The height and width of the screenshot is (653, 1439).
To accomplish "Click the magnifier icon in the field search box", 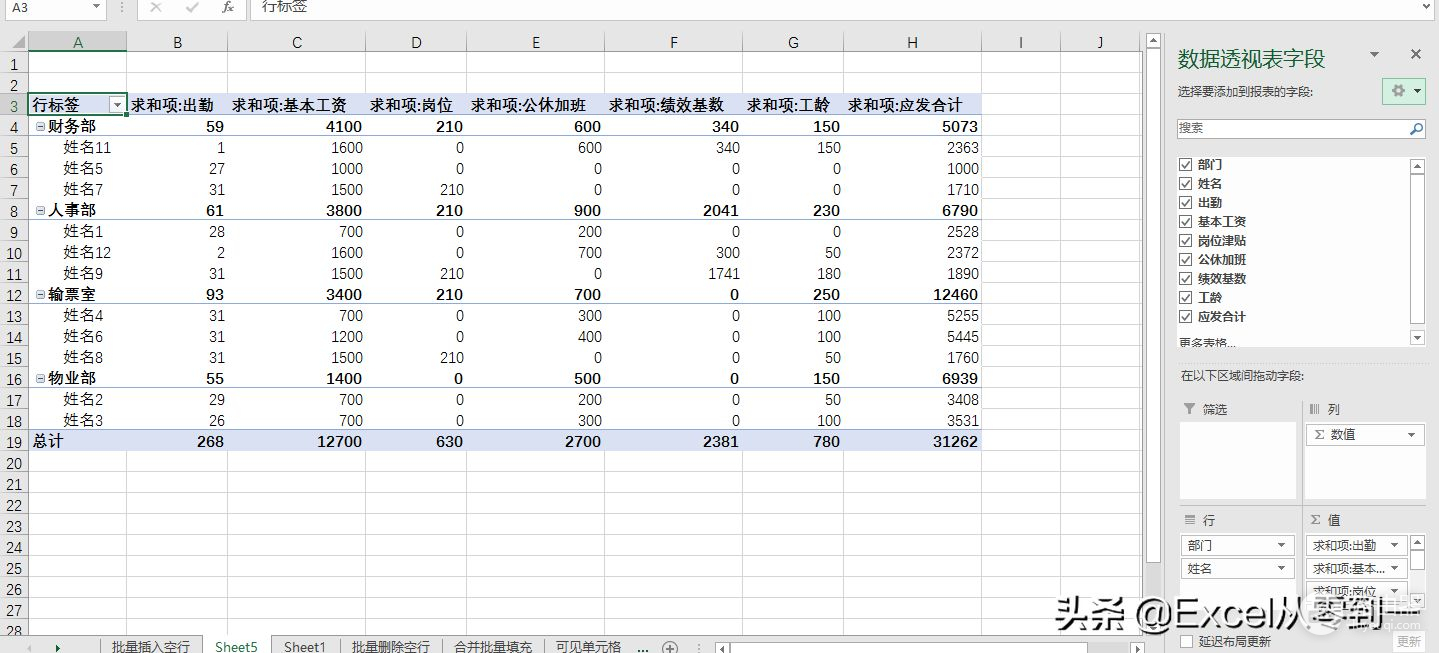I will [1416, 129].
